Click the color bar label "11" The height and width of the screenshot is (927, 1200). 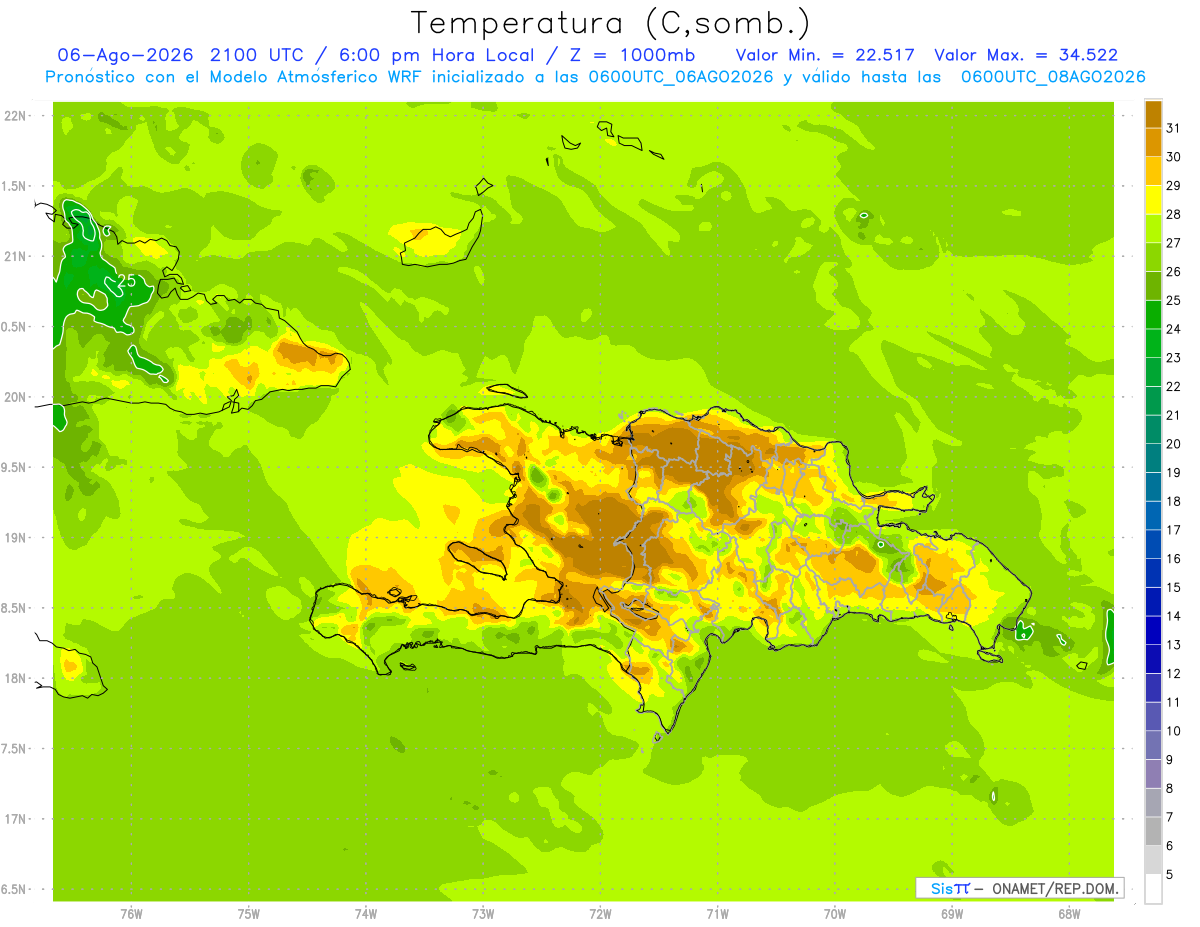click(1173, 702)
